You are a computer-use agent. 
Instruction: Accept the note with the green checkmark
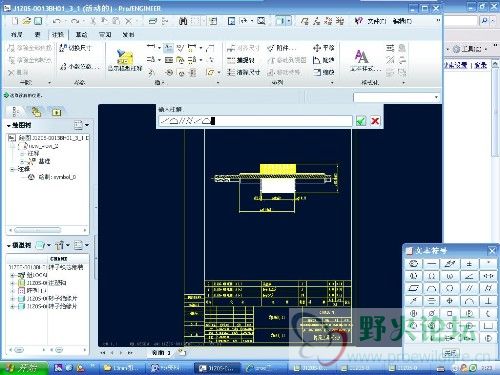361,121
